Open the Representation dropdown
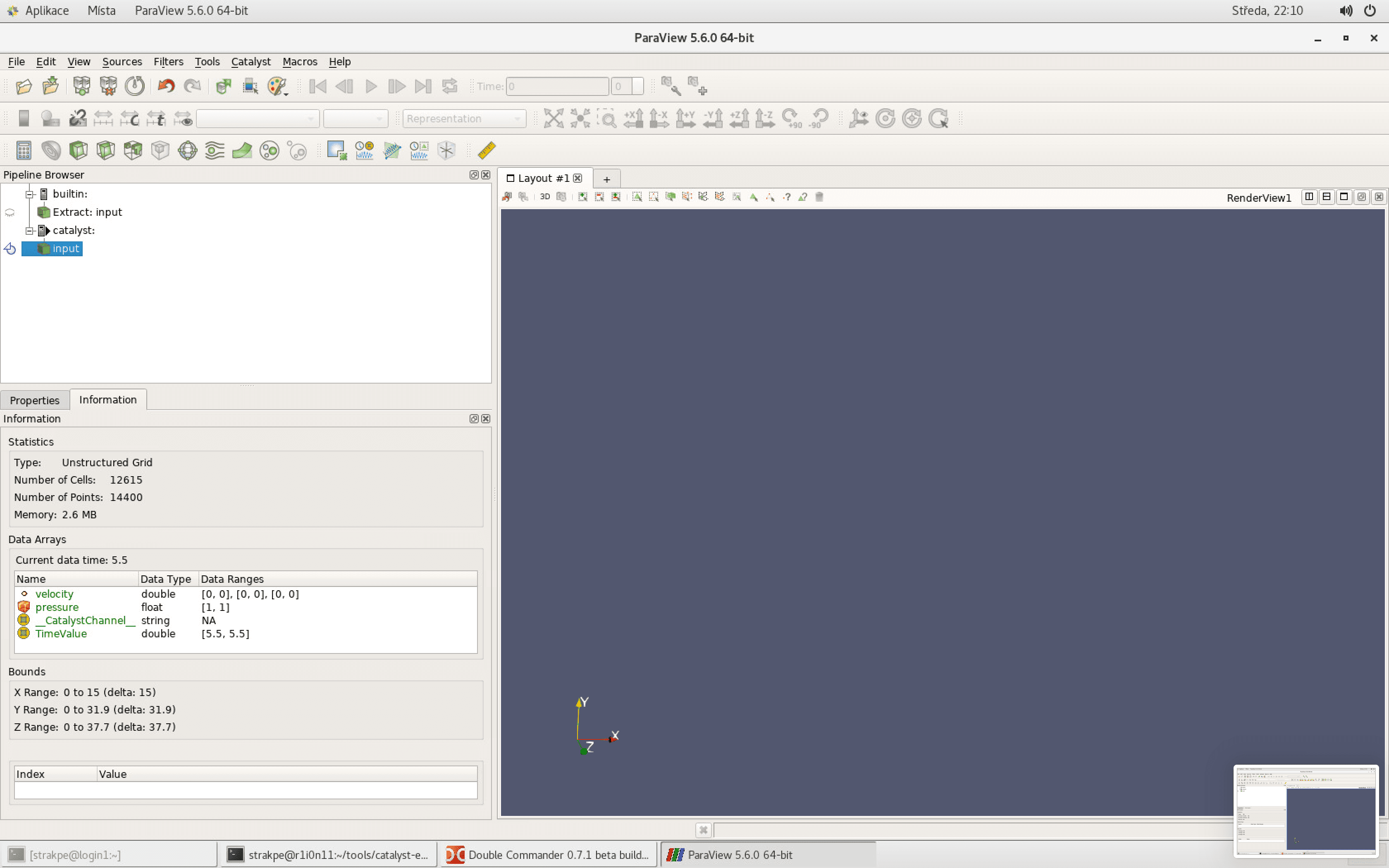 click(x=464, y=118)
